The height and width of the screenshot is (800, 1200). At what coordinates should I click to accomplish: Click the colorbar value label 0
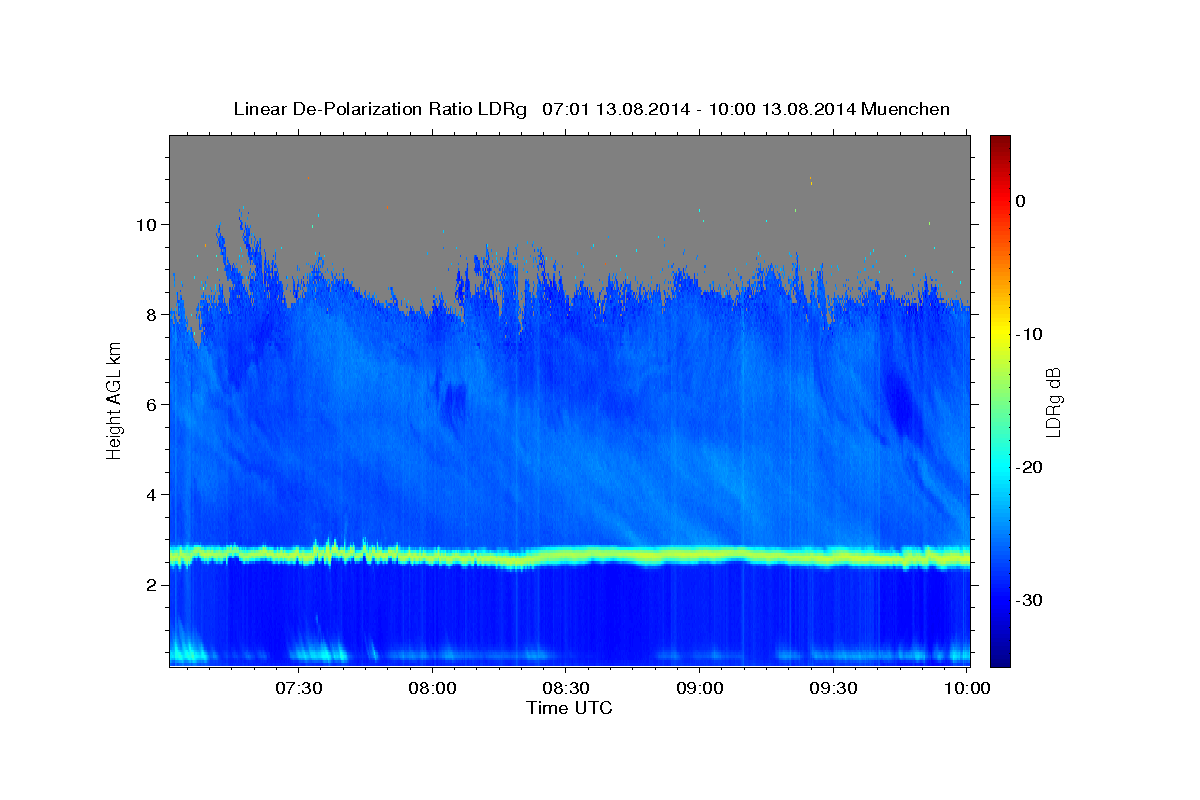point(1021,201)
